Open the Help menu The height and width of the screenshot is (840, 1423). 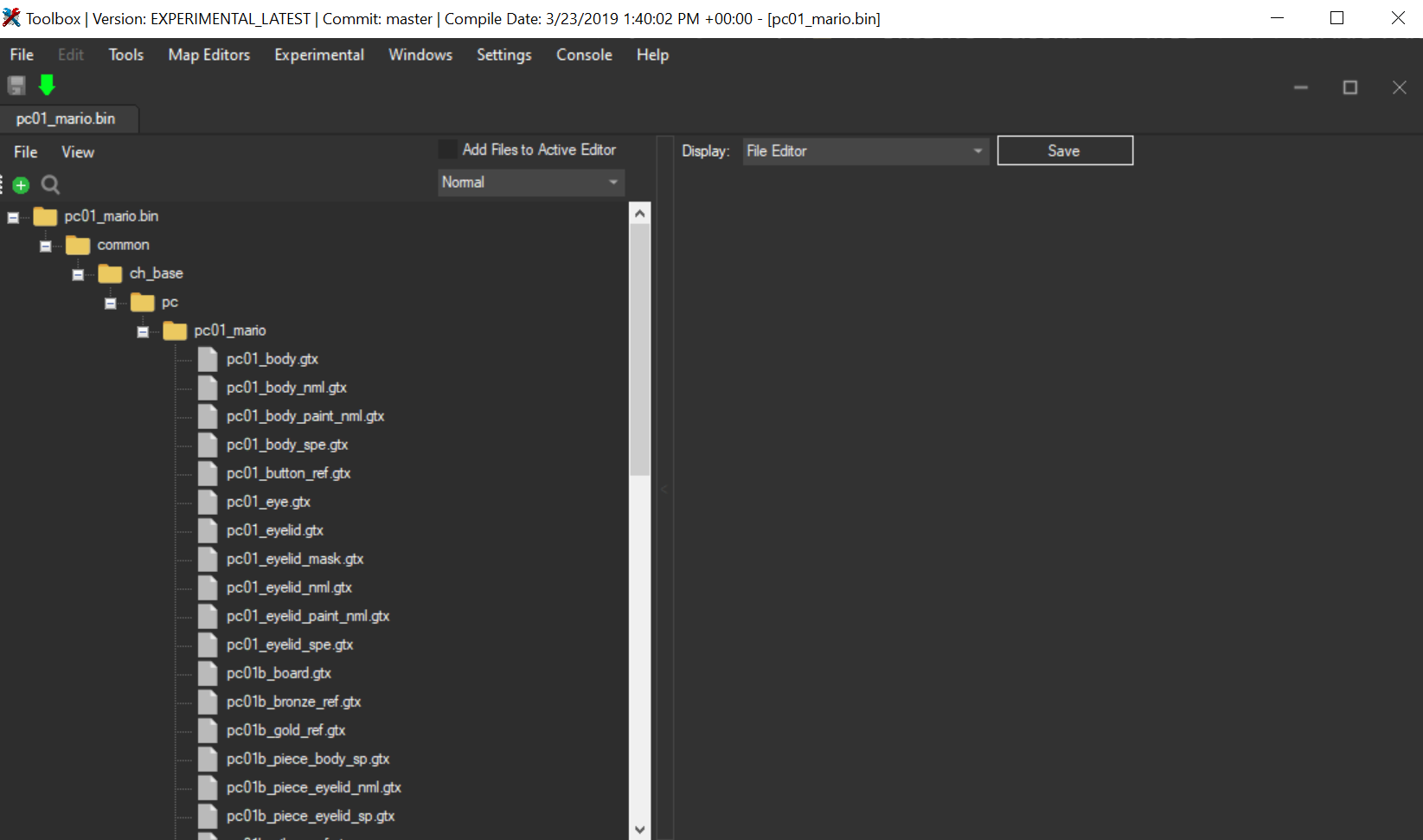pos(653,55)
